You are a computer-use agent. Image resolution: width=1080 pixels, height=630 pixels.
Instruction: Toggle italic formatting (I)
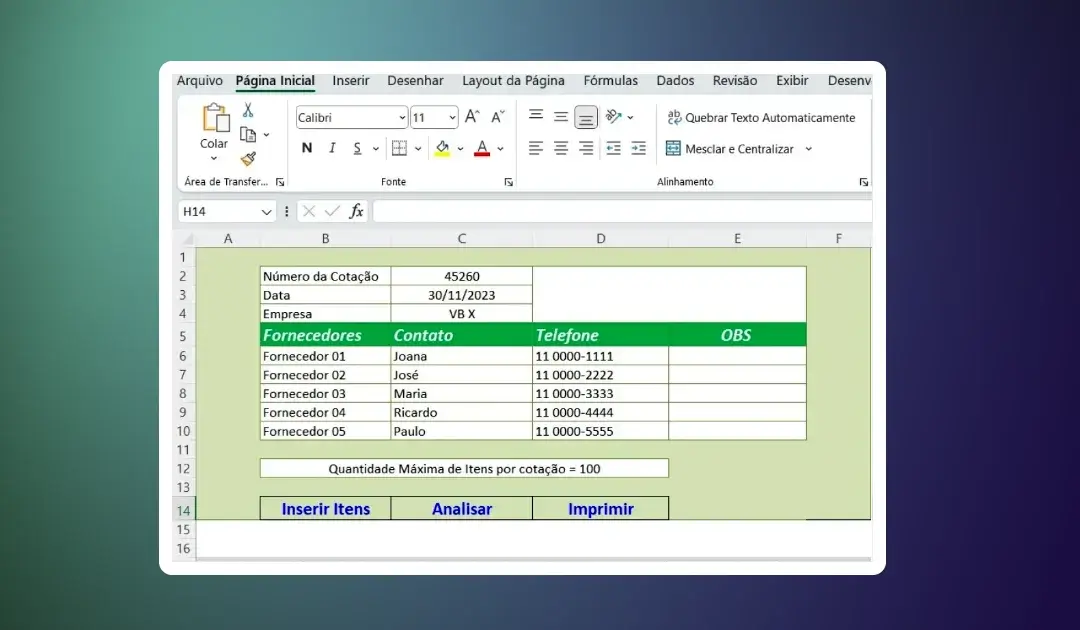pos(332,148)
